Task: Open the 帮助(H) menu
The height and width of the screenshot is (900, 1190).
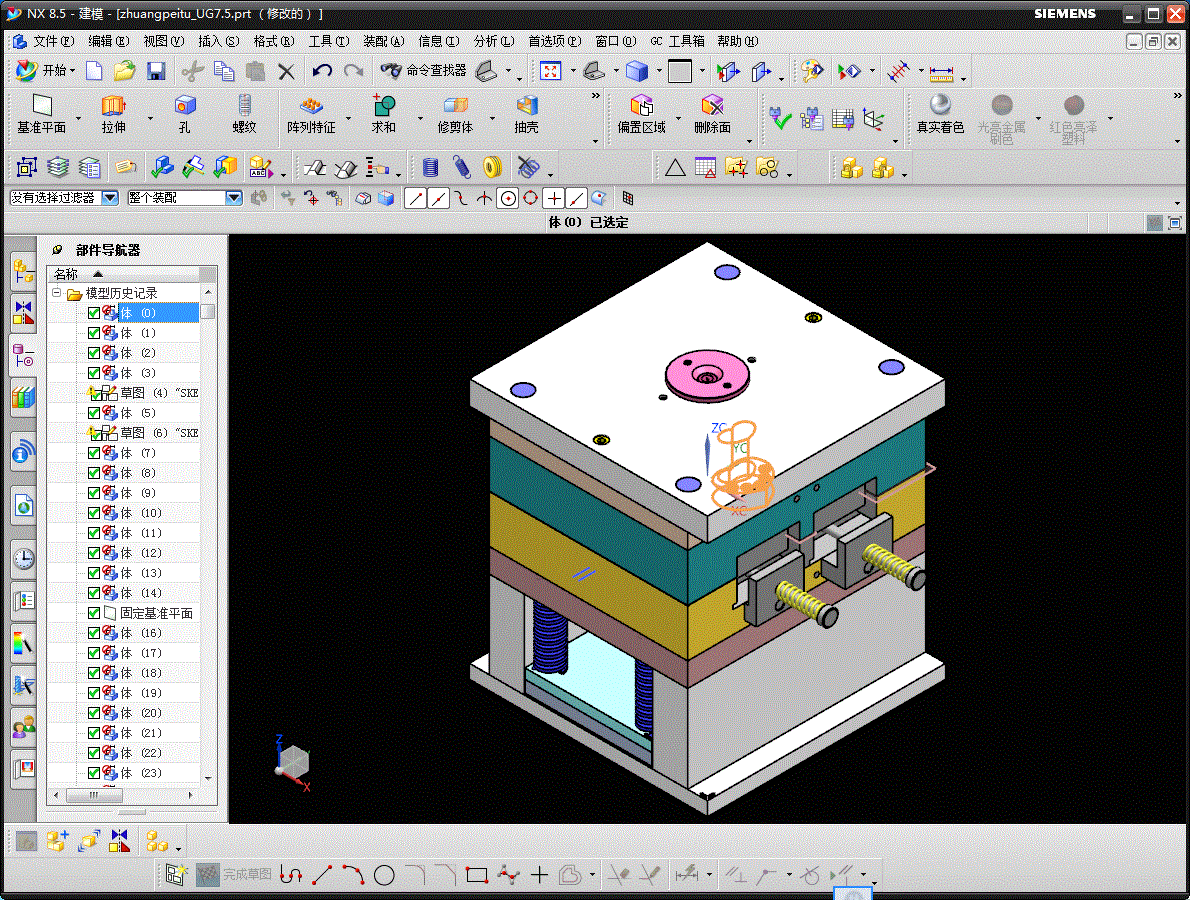Action: (737, 41)
